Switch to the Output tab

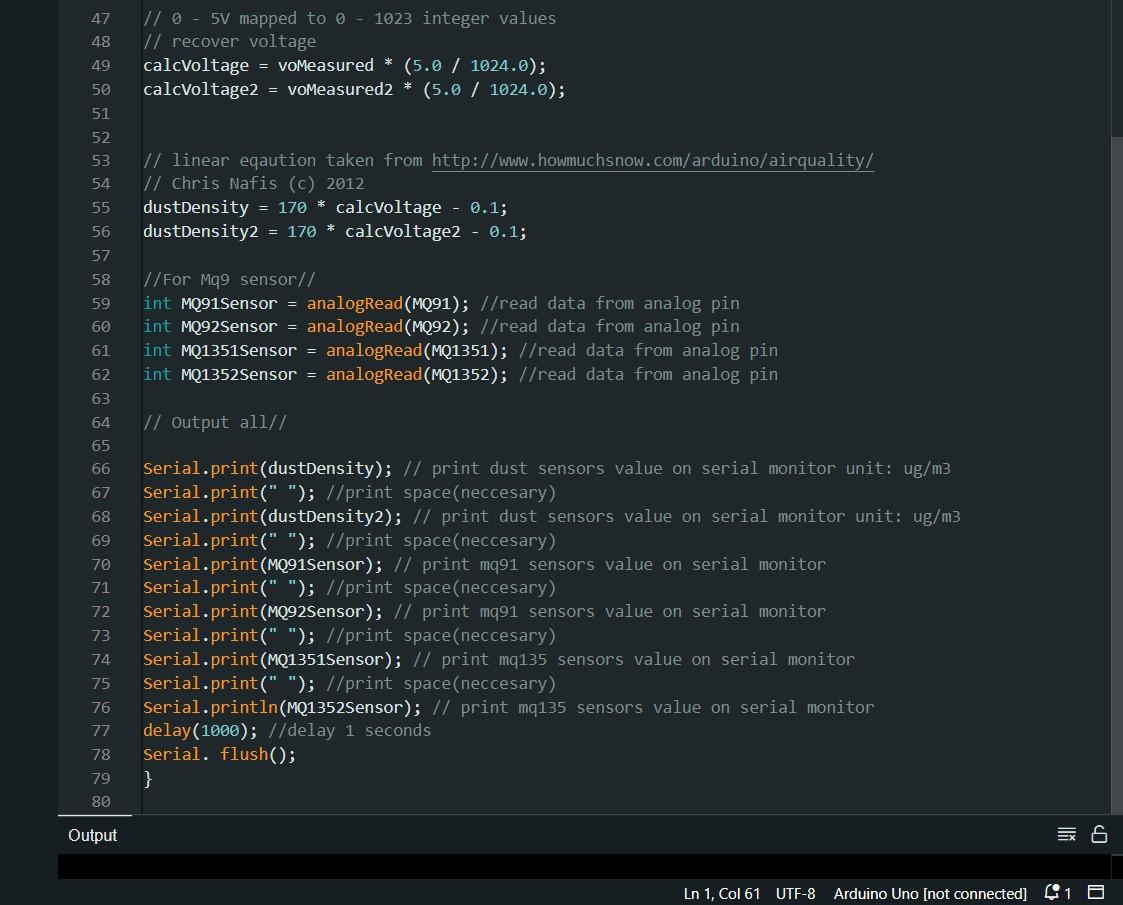(92, 834)
